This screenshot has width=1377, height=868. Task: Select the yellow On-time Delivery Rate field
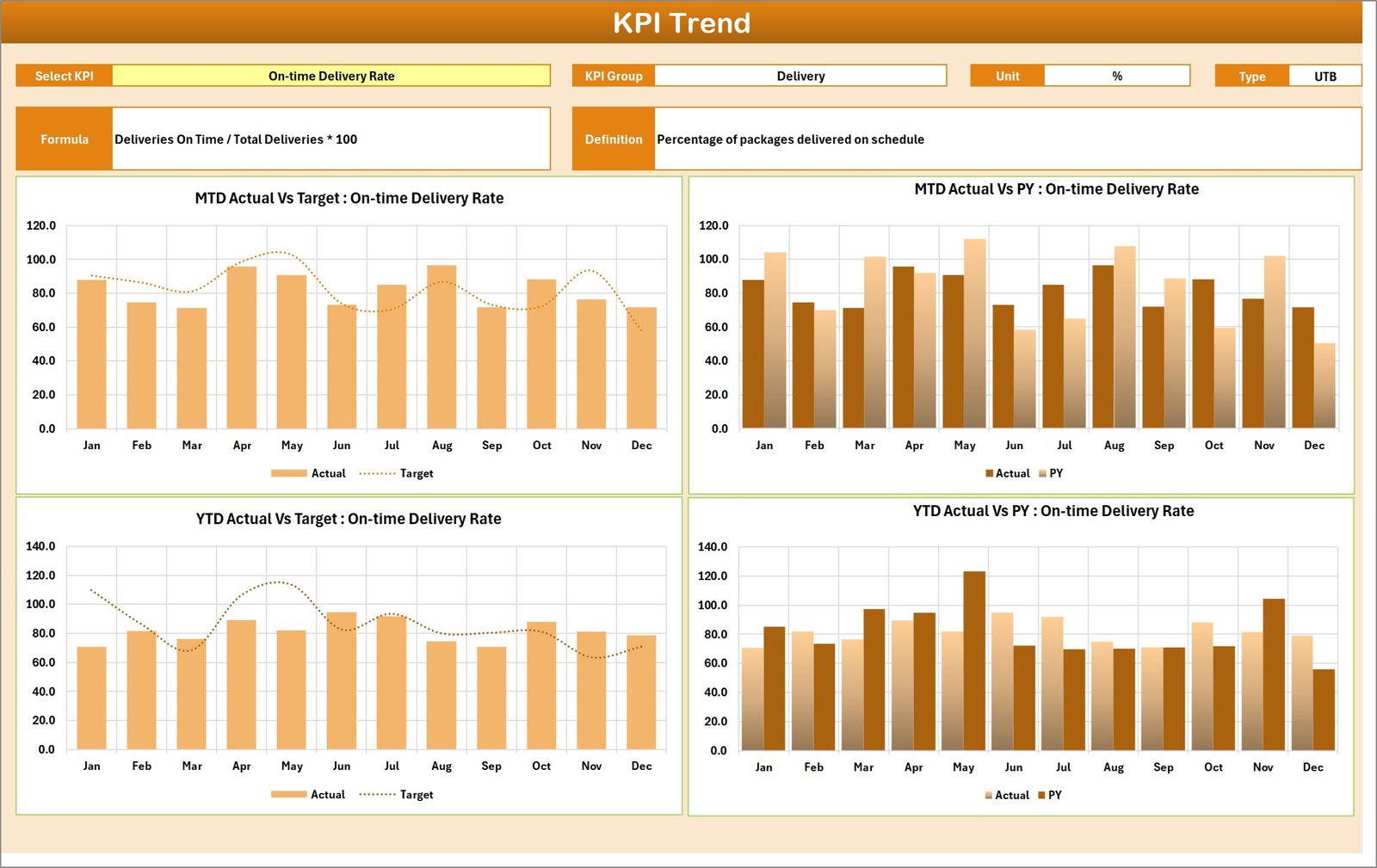331,76
